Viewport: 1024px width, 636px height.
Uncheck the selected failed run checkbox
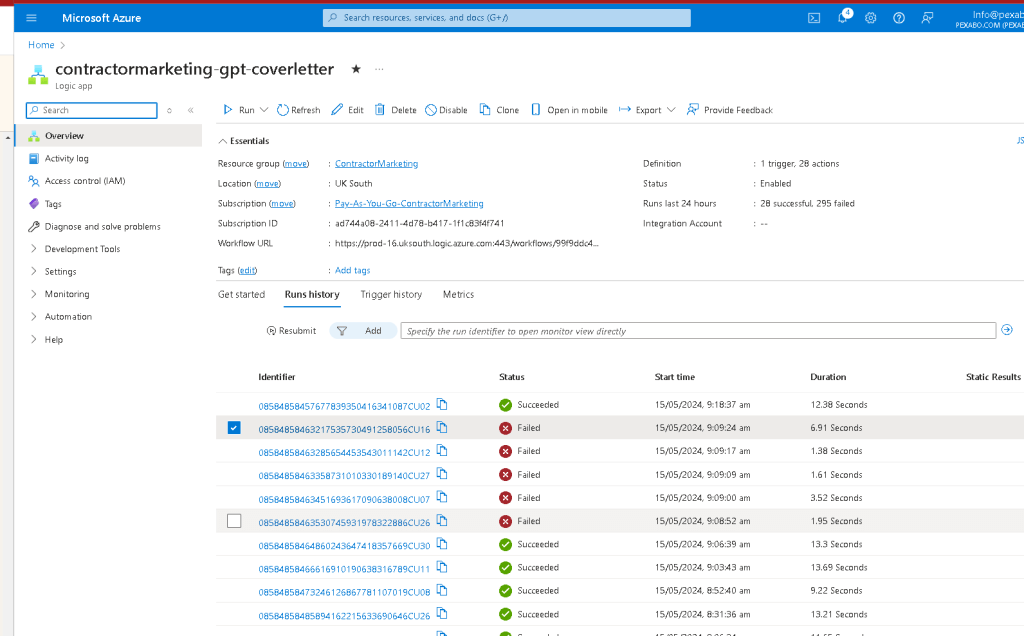(234, 428)
